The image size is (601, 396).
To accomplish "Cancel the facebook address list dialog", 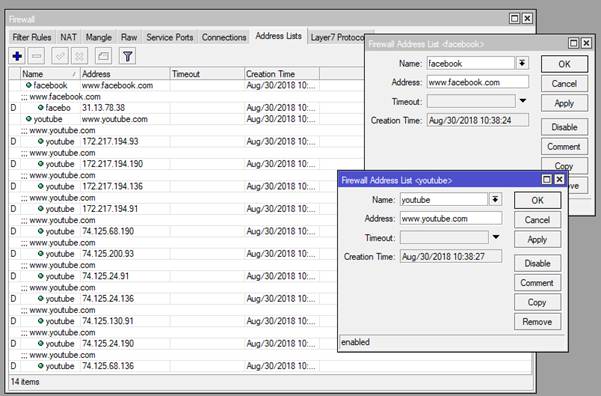I will 564,84.
